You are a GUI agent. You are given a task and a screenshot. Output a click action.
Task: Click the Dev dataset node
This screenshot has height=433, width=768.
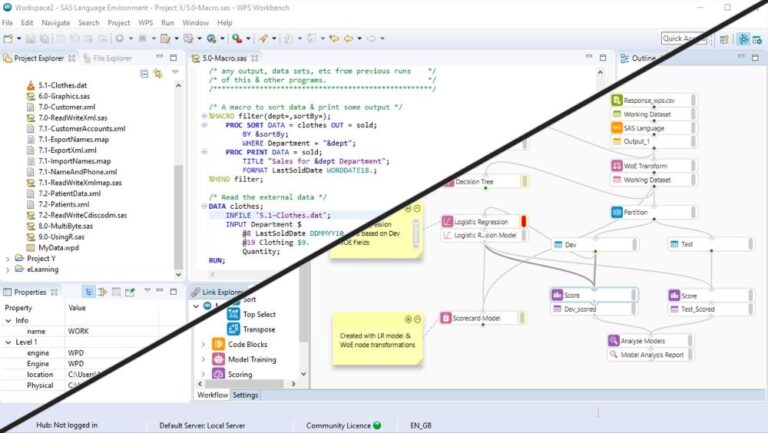pyautogui.click(x=595, y=244)
